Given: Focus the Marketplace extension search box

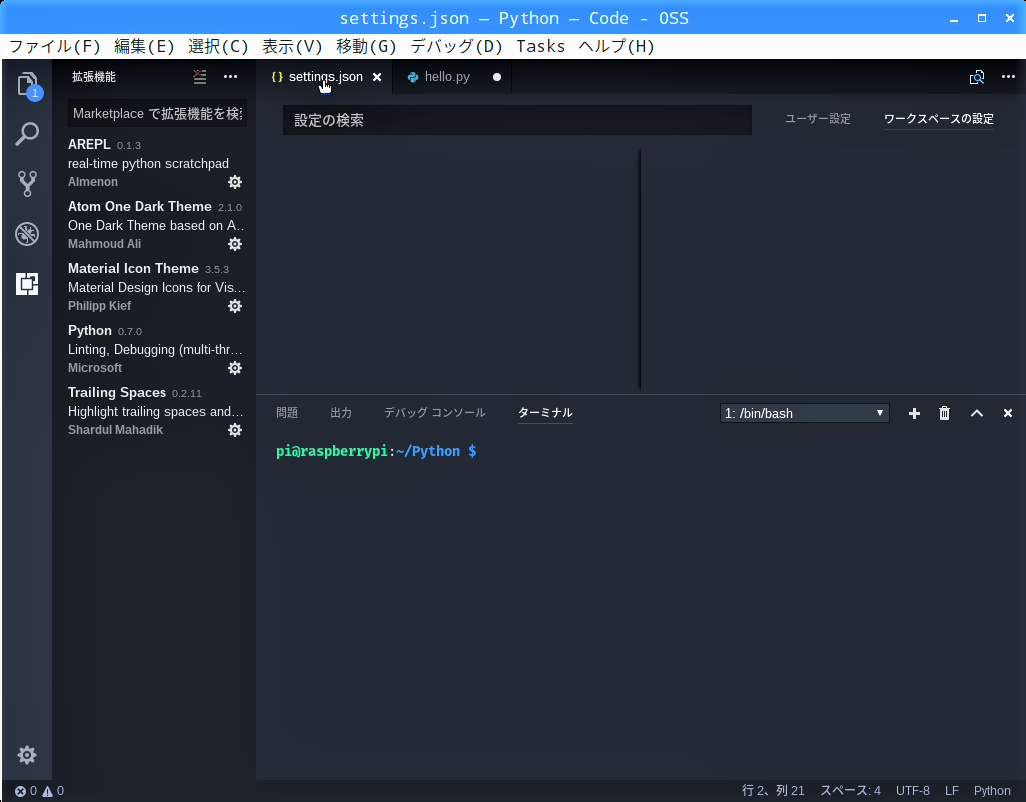Looking at the screenshot, I should (157, 114).
